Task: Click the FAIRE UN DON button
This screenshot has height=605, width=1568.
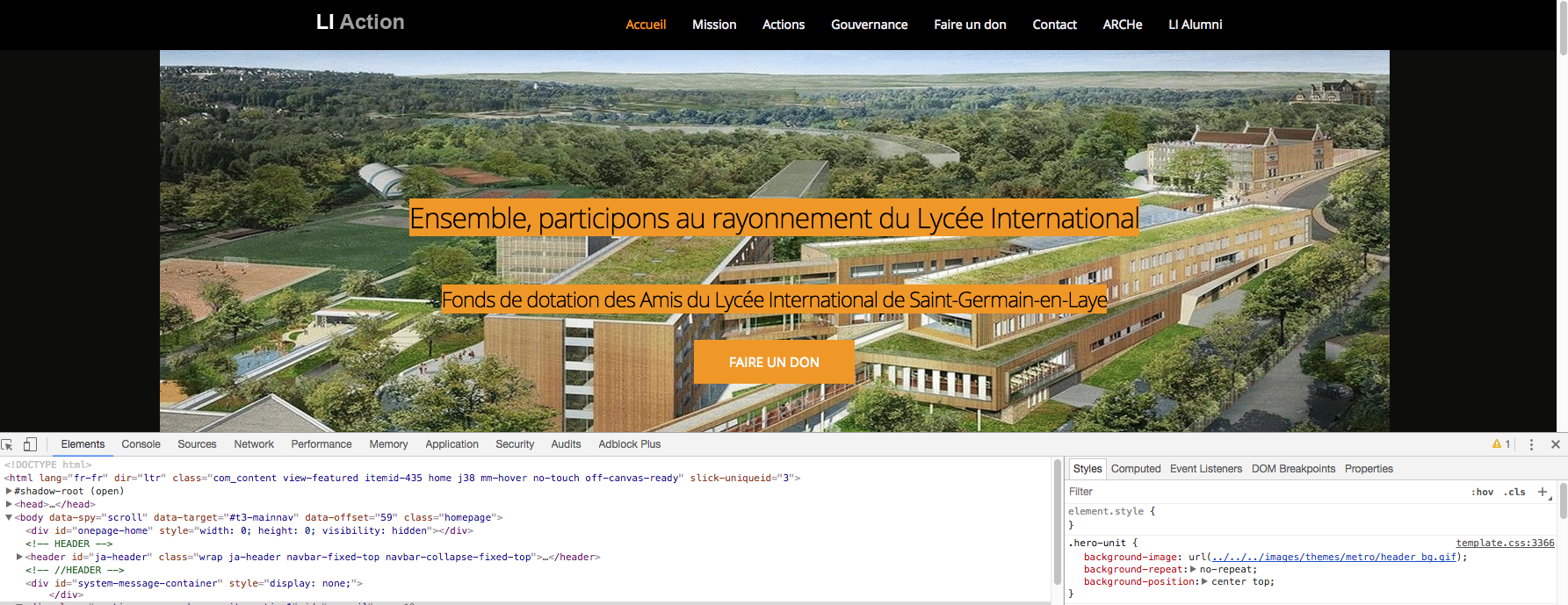Action: (x=774, y=362)
